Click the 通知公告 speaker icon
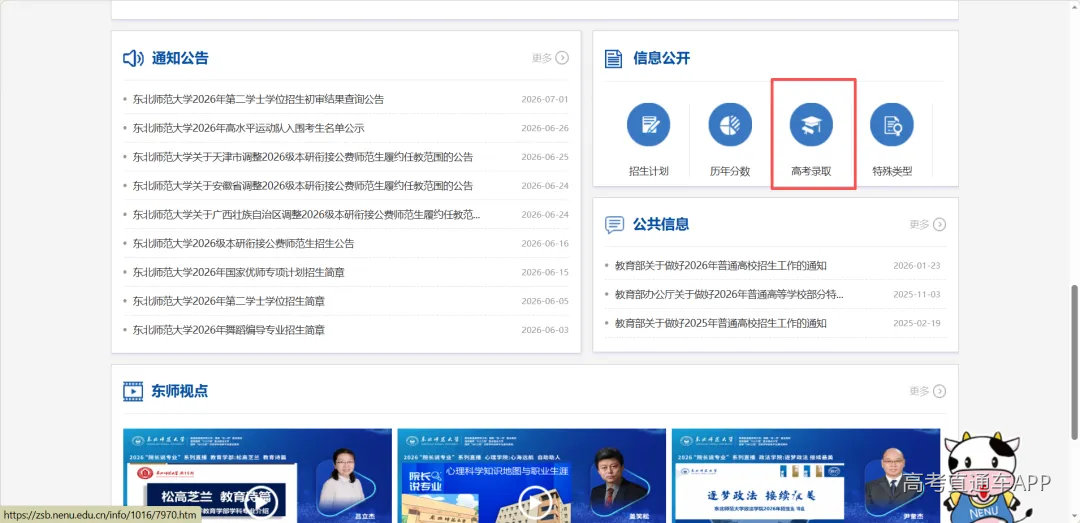 pyautogui.click(x=134, y=59)
